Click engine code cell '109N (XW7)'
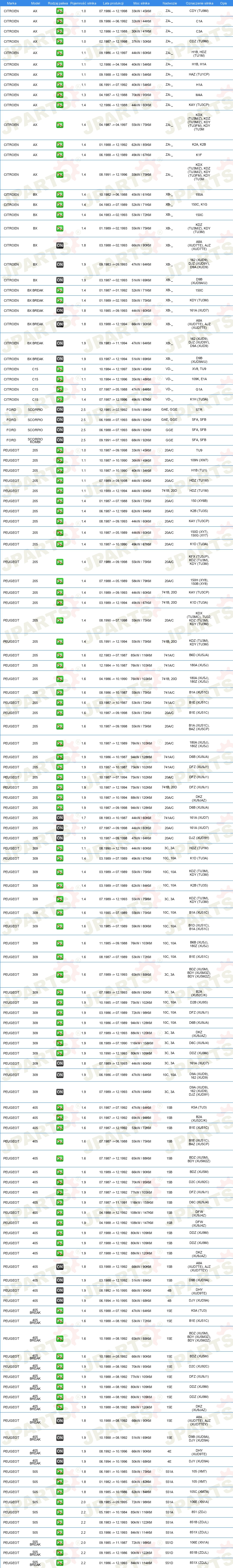This screenshot has height=1568, width=233. pyautogui.click(x=199, y=460)
